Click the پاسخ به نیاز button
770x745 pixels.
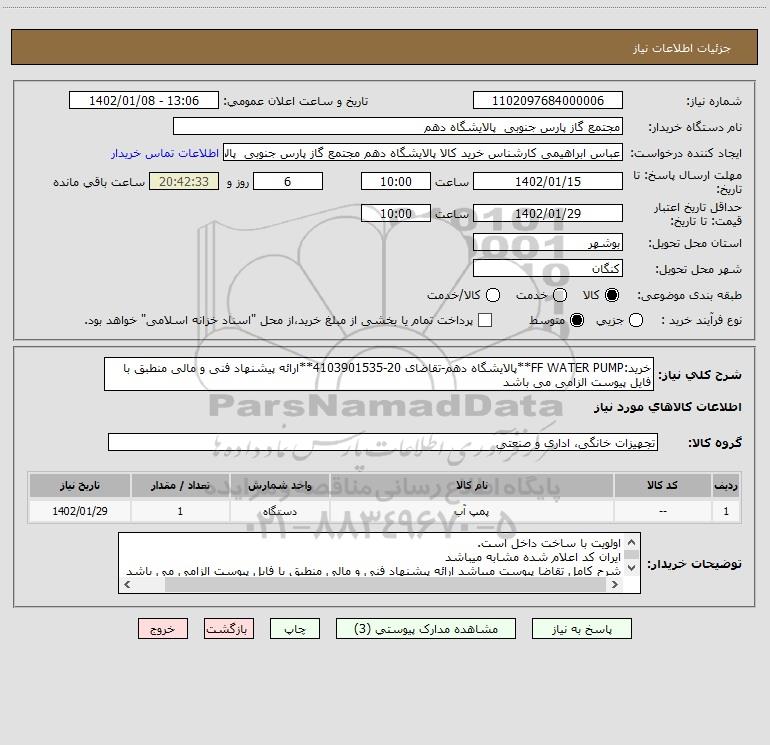(x=582, y=629)
